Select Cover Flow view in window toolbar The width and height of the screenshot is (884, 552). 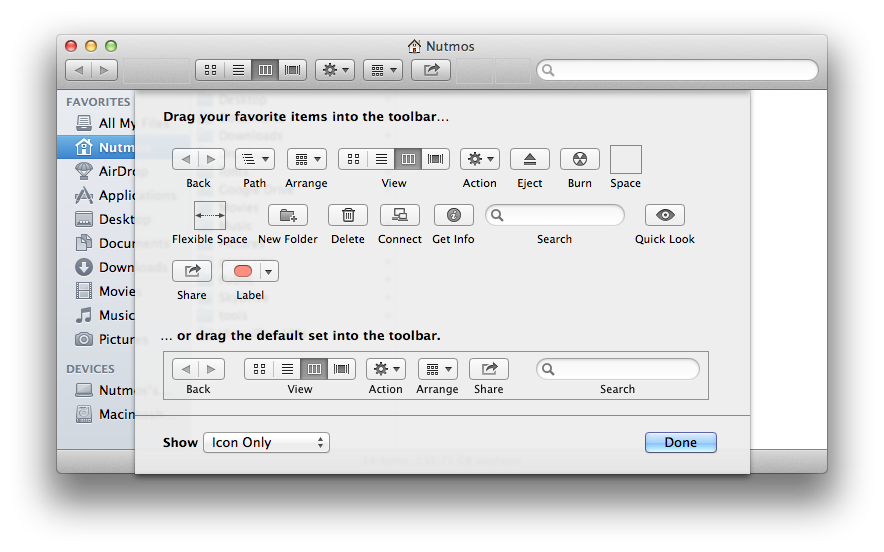(293, 70)
